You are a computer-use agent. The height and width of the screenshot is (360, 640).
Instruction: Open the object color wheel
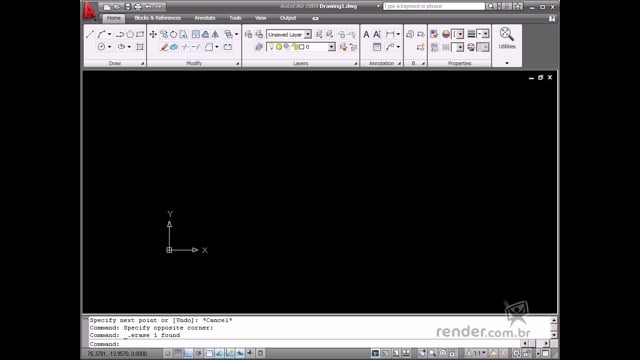tap(446, 34)
